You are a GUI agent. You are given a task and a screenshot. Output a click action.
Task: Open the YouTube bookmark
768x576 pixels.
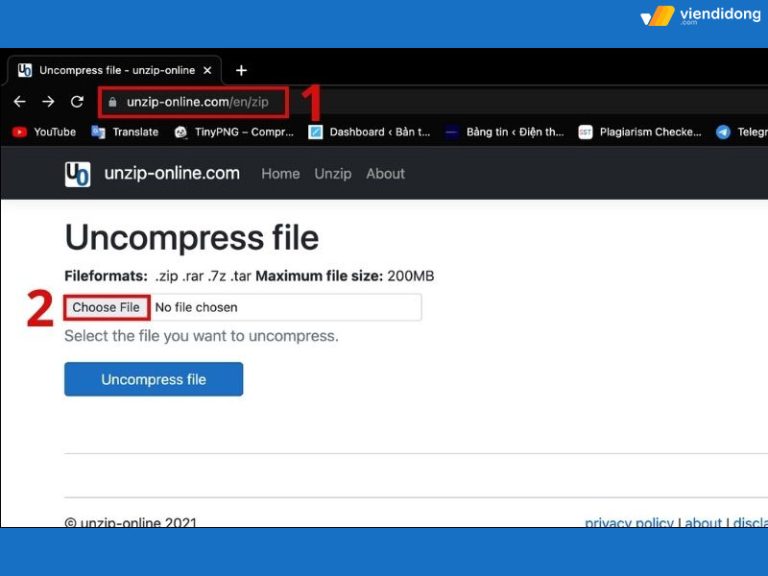click(44, 132)
